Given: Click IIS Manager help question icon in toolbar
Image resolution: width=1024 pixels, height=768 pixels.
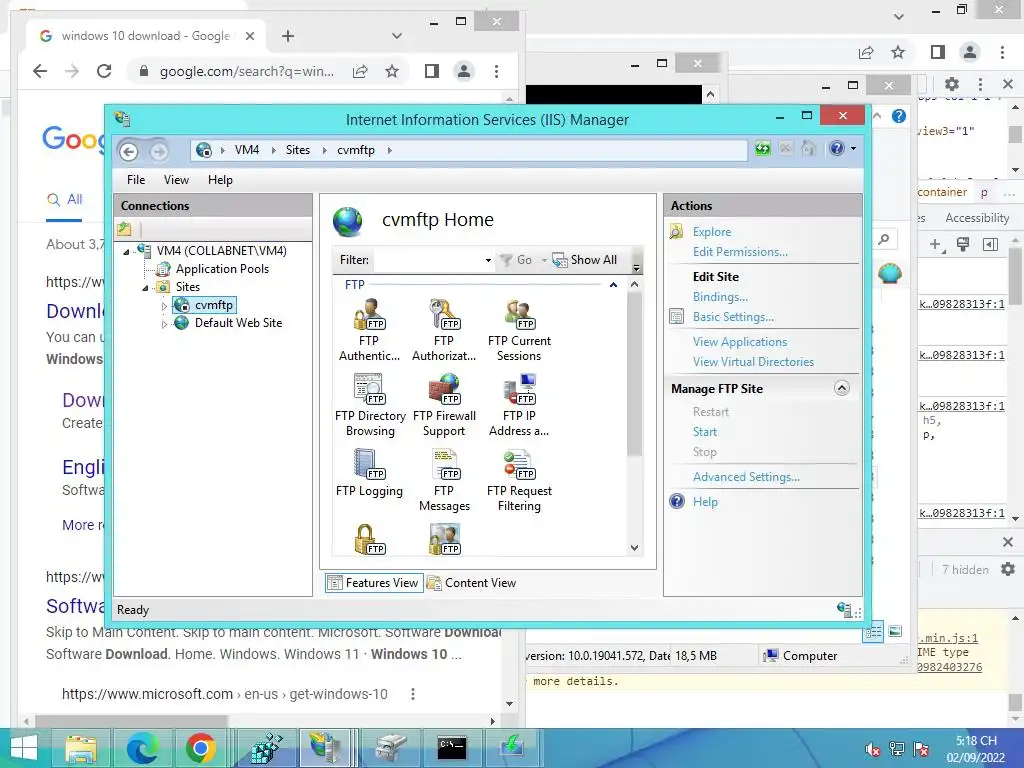Looking at the screenshot, I should 837,149.
